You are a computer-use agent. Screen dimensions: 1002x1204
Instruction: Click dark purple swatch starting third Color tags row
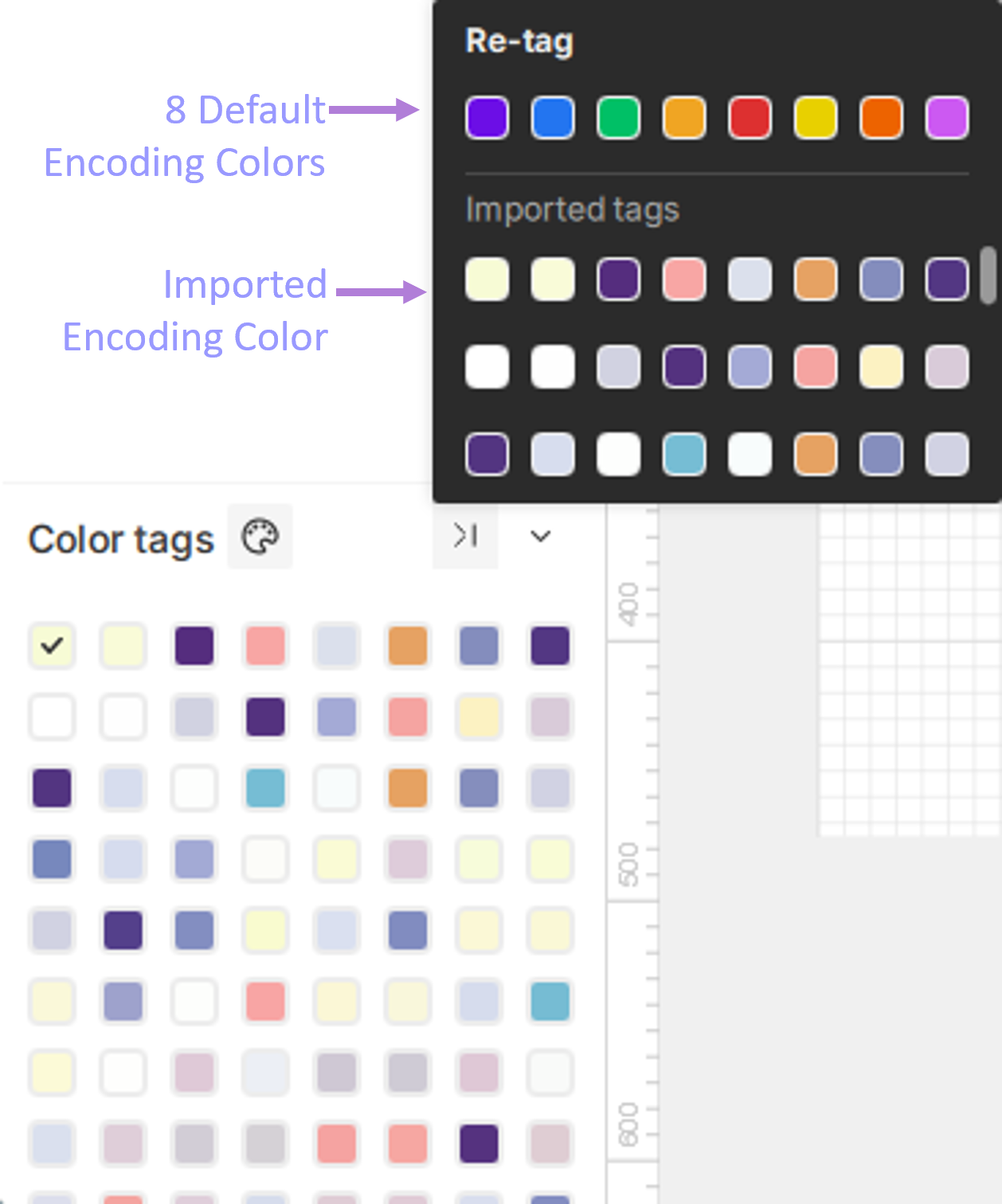(x=52, y=788)
